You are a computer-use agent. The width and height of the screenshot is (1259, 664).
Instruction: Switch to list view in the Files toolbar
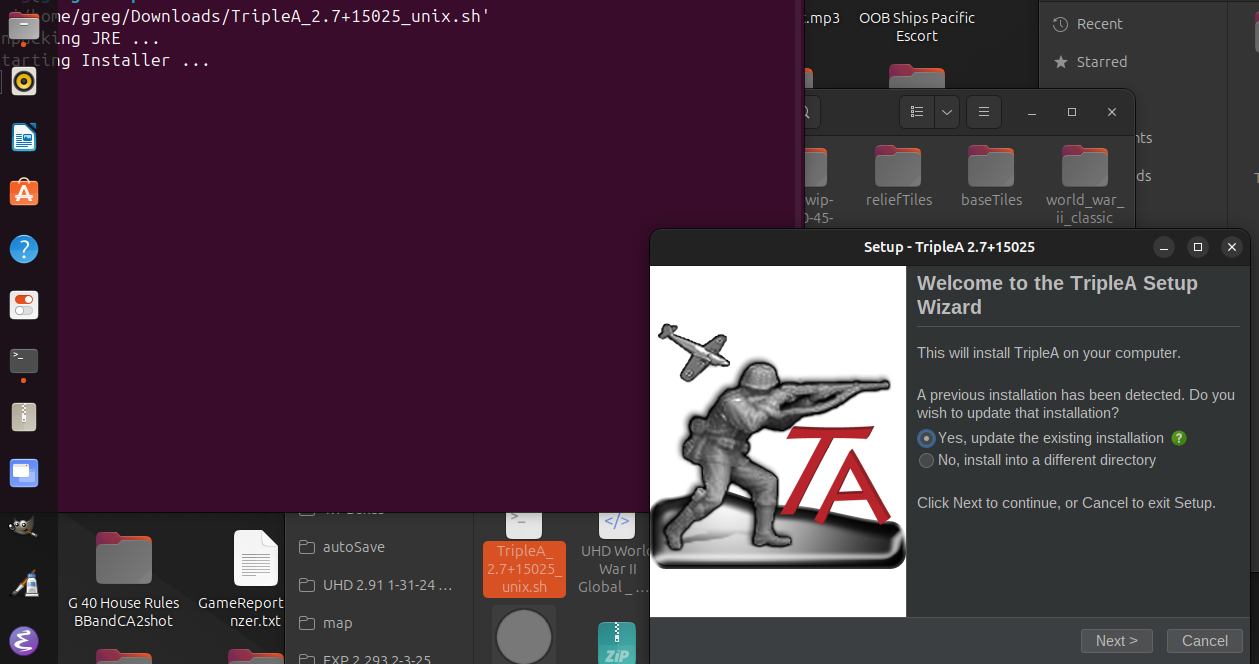pos(916,112)
